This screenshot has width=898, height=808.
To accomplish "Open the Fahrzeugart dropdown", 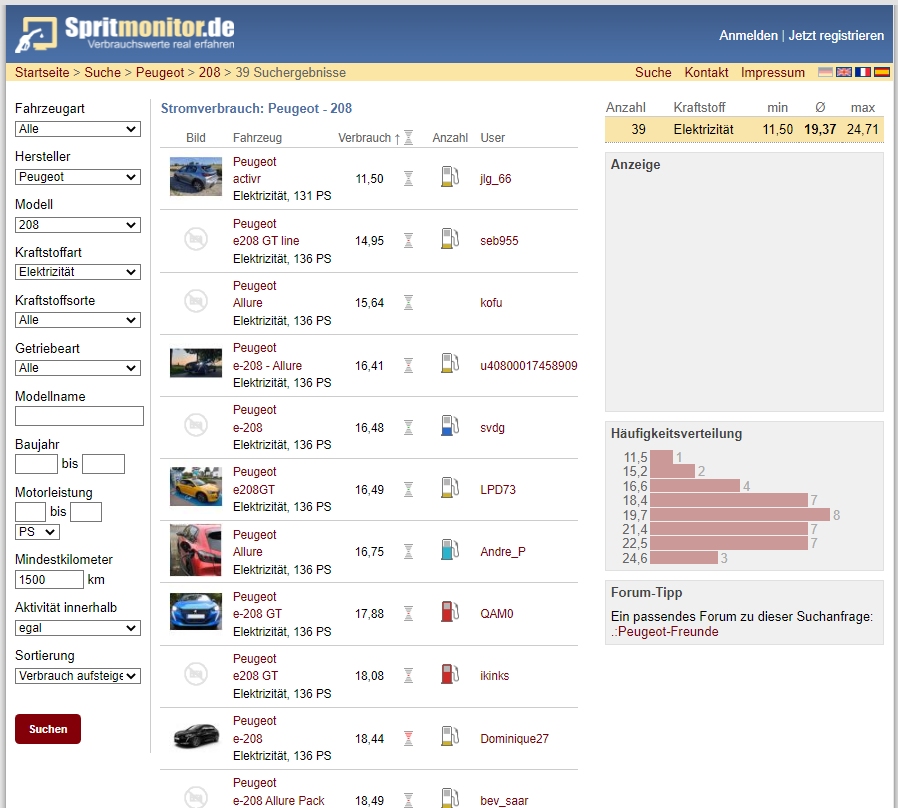I will 78,129.
